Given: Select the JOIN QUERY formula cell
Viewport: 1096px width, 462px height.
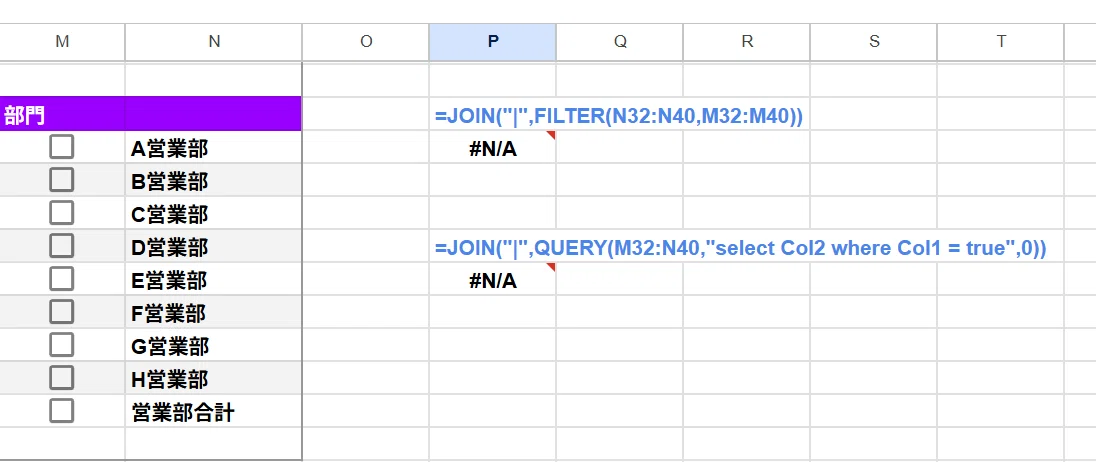Looking at the screenshot, I should [493, 246].
